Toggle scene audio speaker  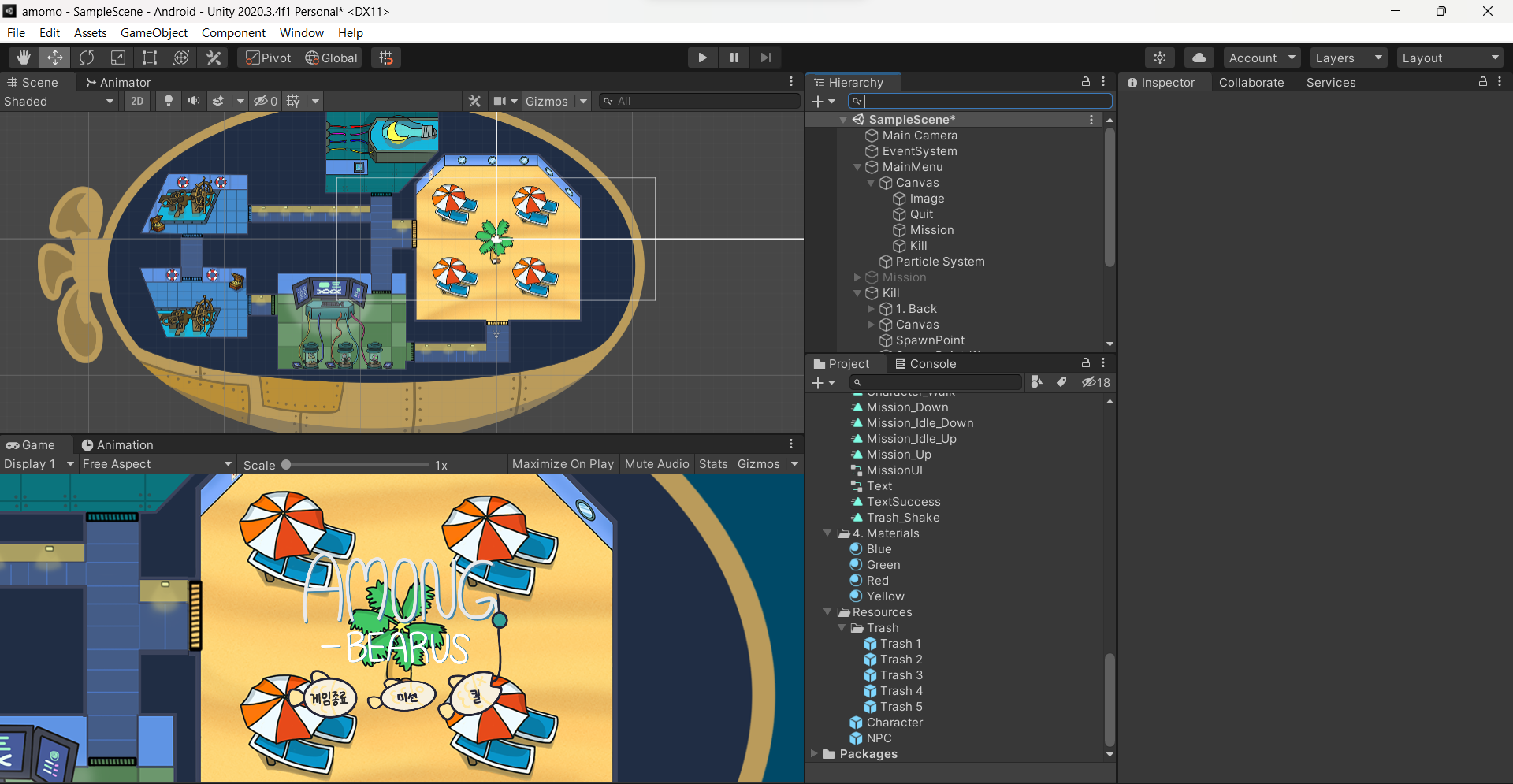tap(193, 101)
